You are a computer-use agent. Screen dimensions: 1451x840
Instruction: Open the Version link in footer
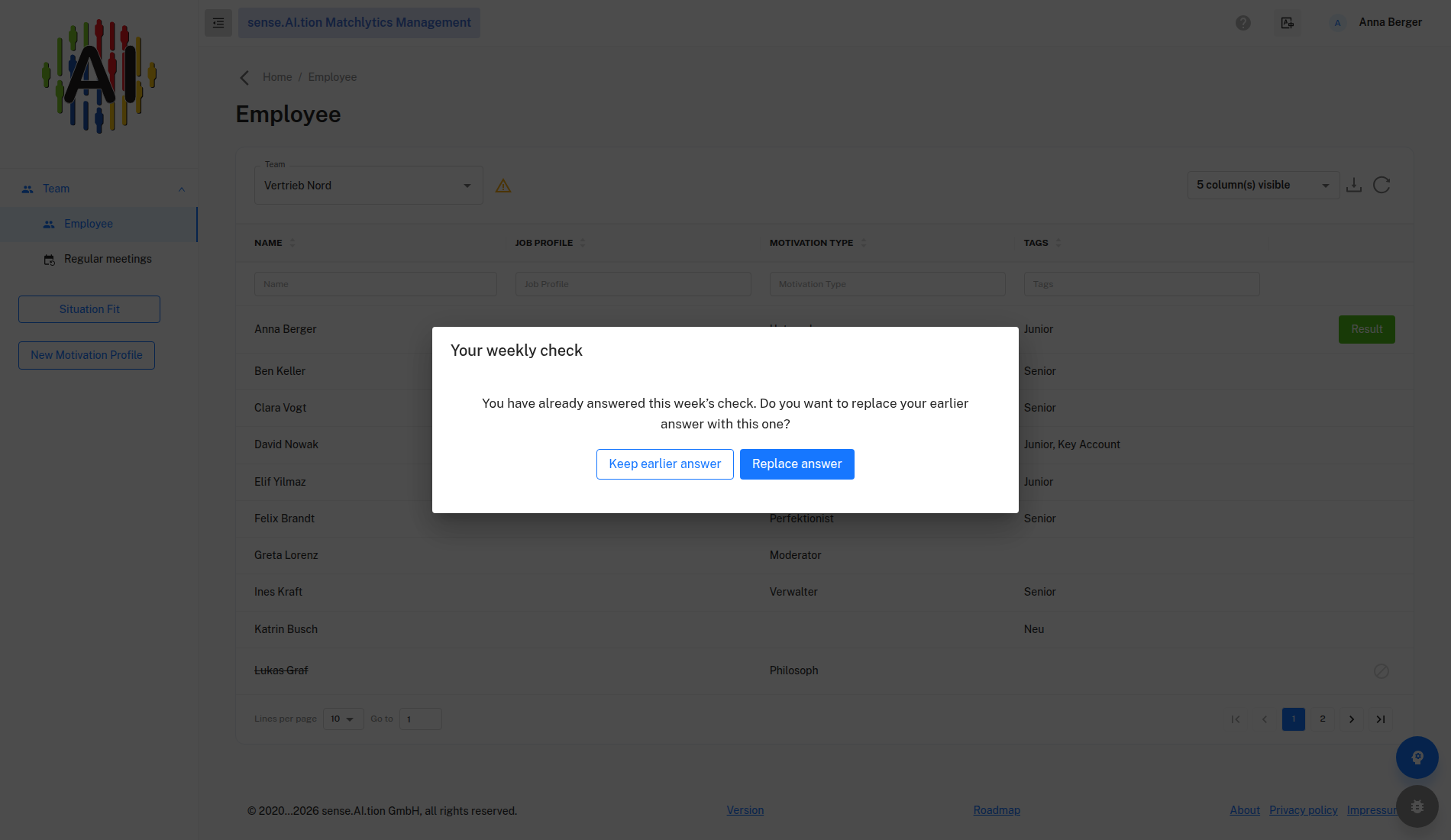coord(745,810)
